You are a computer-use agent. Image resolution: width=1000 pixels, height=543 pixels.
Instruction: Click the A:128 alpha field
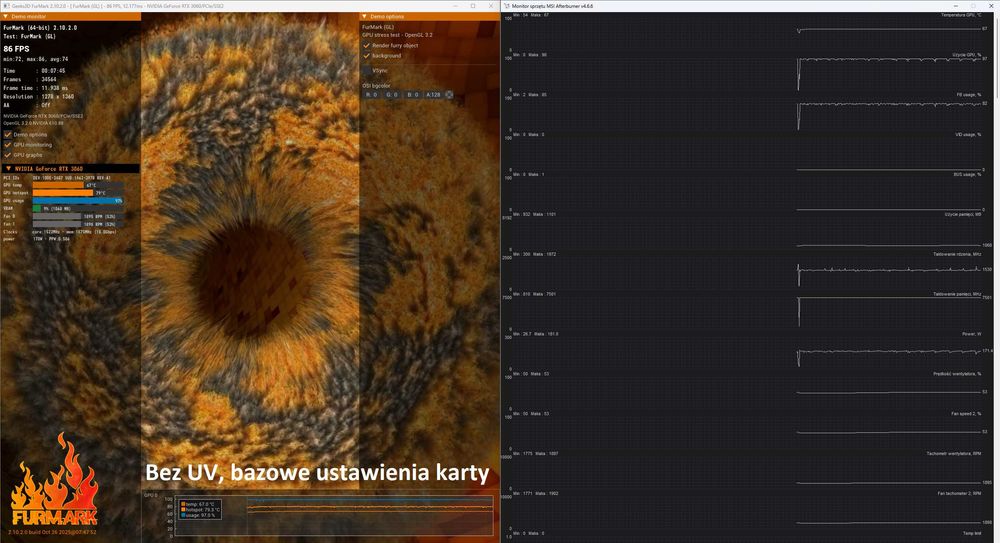(x=434, y=94)
